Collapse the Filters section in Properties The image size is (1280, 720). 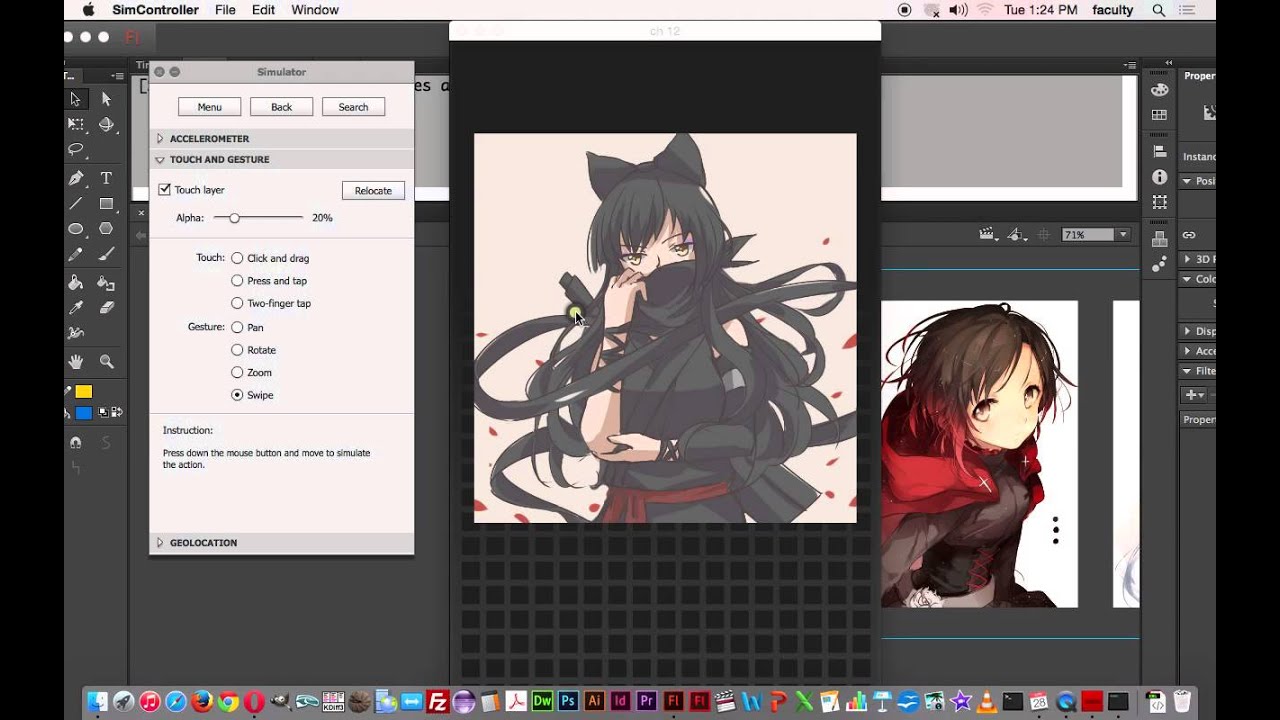[1187, 371]
